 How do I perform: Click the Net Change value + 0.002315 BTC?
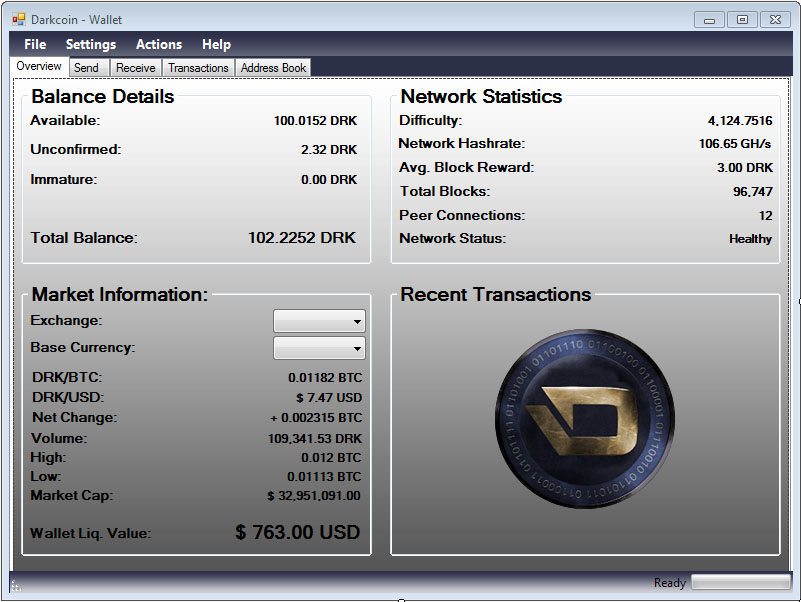pos(316,418)
